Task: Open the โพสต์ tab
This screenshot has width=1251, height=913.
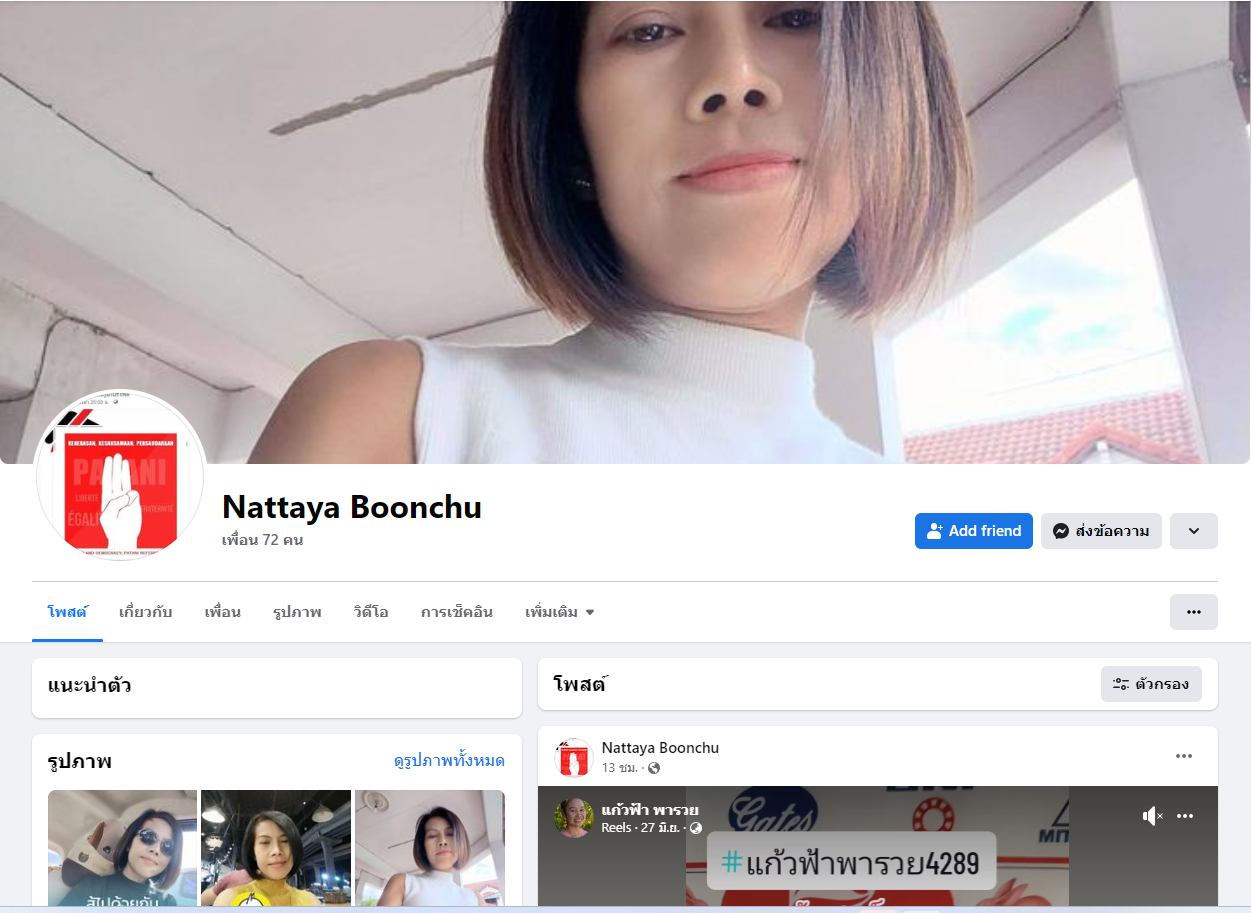Action: click(67, 612)
